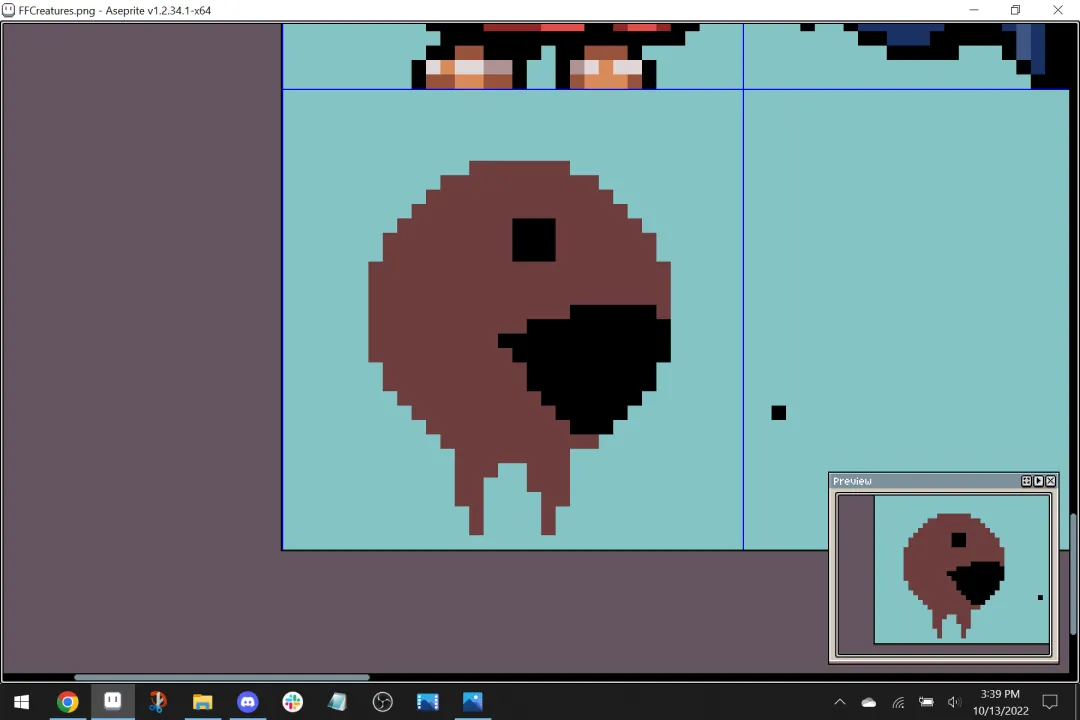Viewport: 1080px width, 720px height.
Task: Show hidden system tray icons
Action: pos(840,702)
